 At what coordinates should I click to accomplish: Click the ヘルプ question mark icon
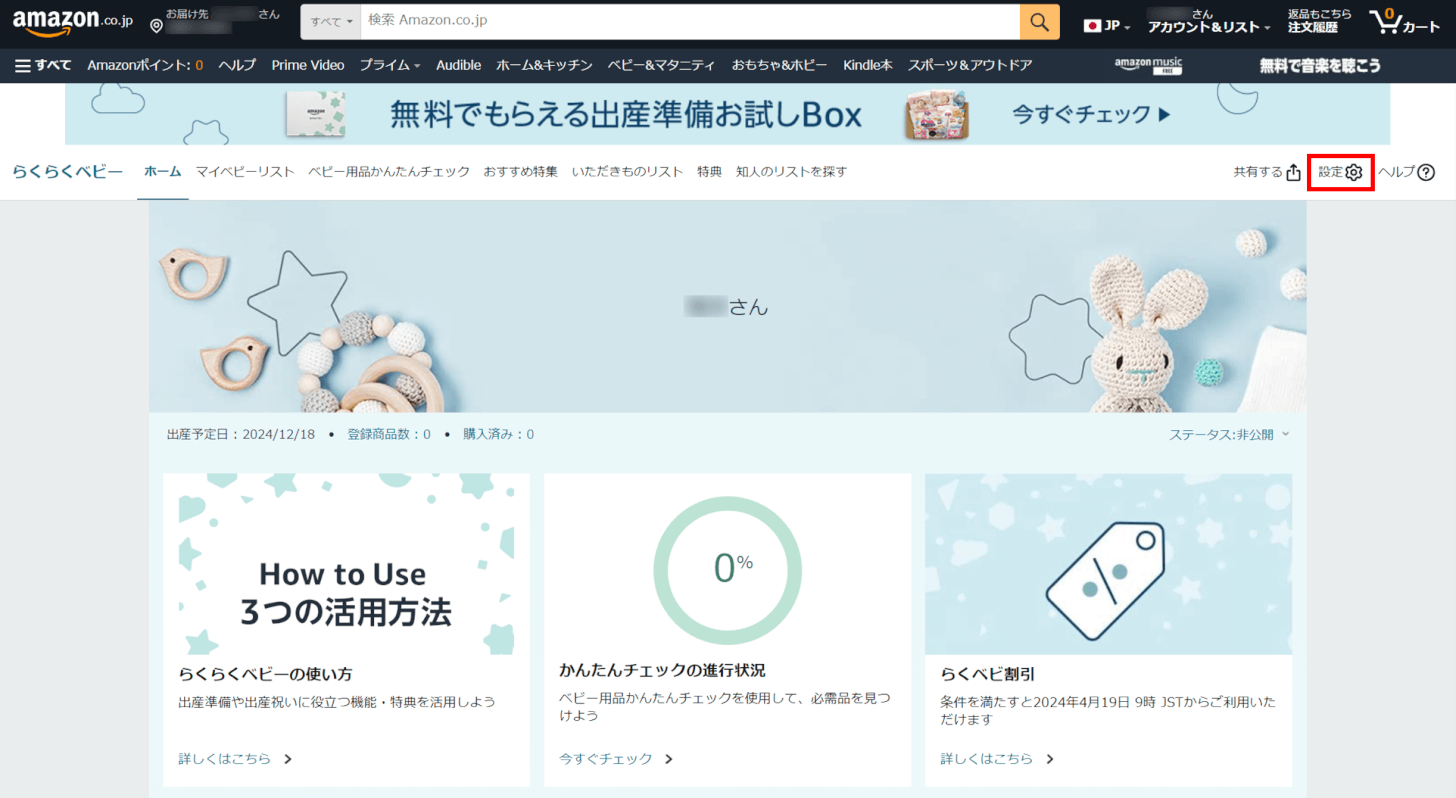pyautogui.click(x=1426, y=172)
